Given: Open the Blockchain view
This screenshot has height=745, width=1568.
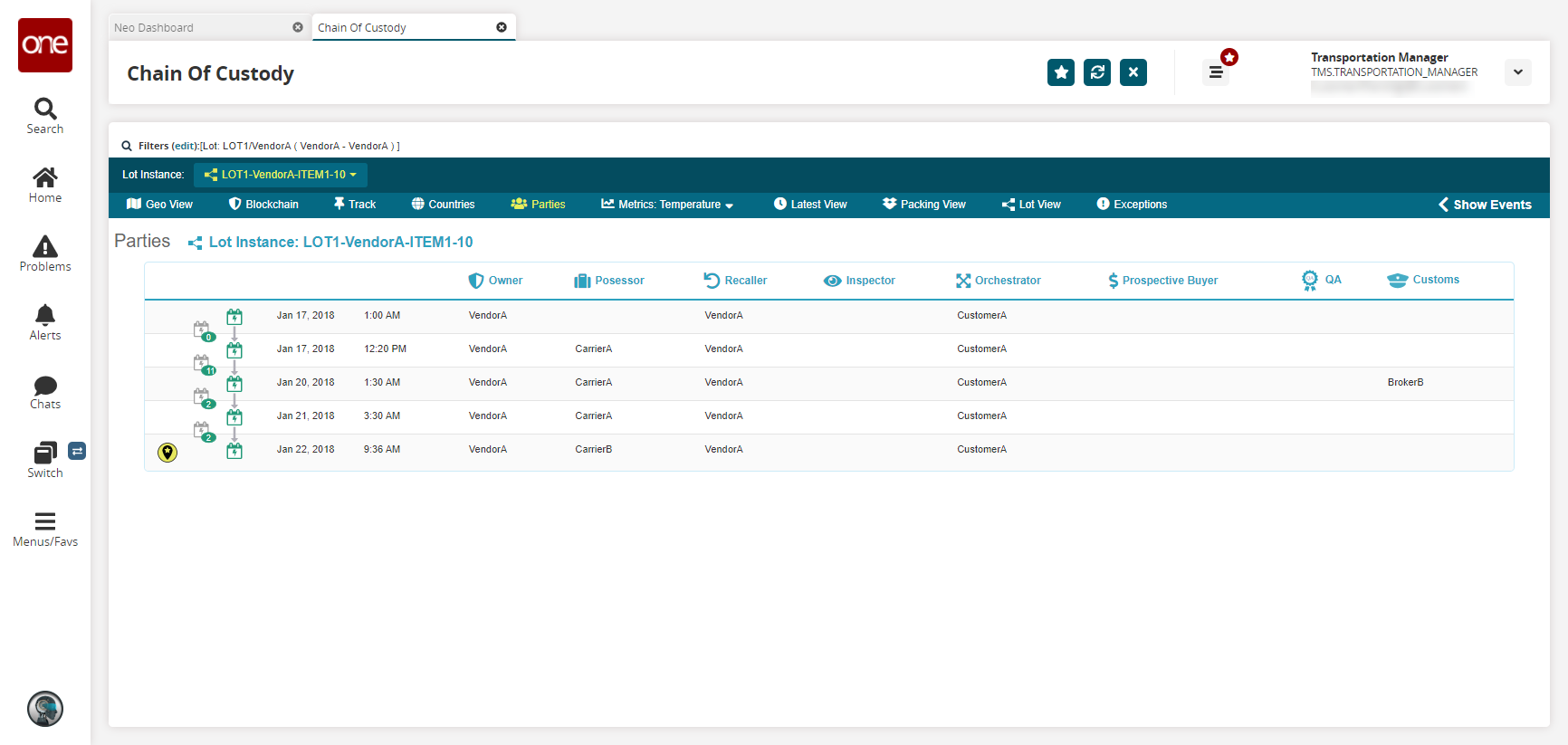Looking at the screenshot, I should [263, 205].
